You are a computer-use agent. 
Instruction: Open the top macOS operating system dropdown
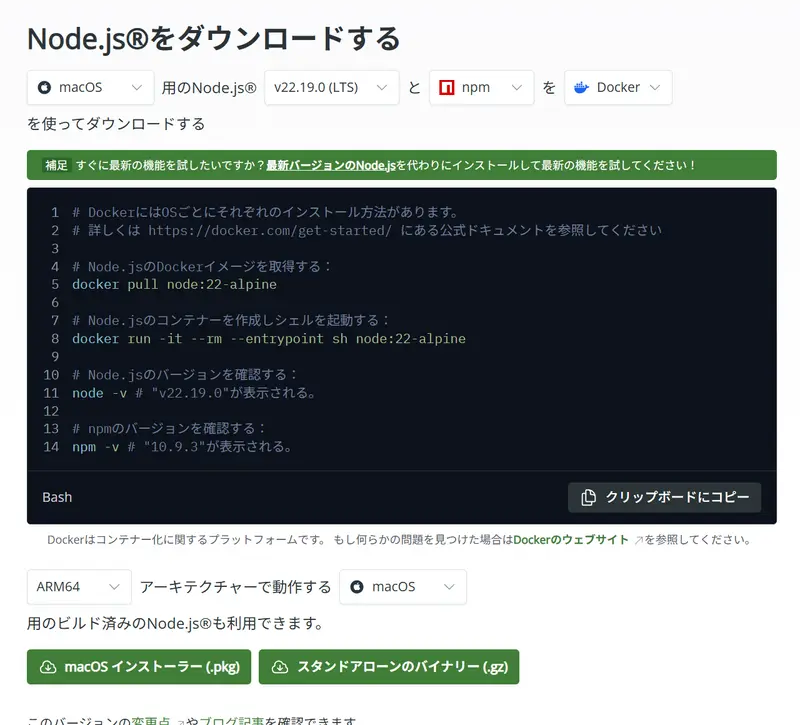tap(90, 88)
